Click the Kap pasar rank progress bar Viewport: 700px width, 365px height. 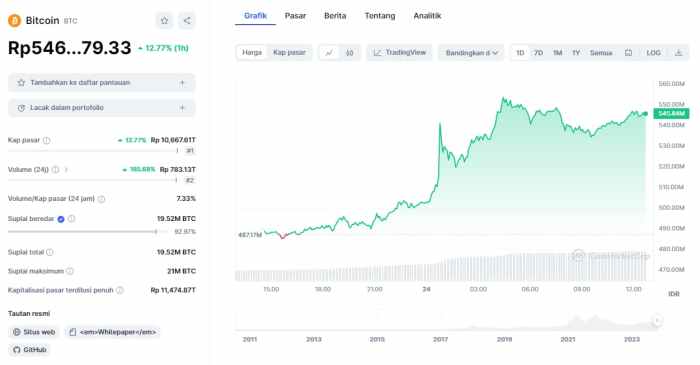[92, 151]
